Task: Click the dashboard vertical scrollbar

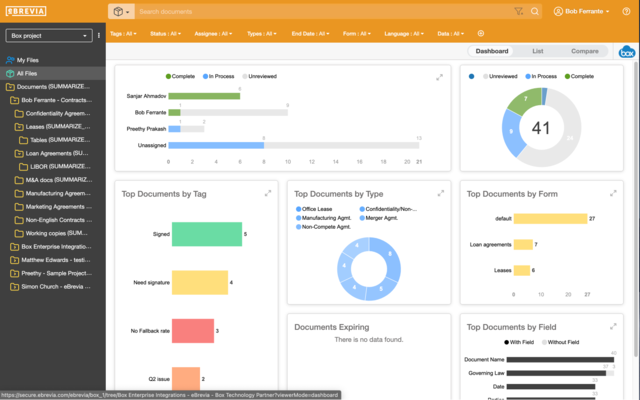Action: pyautogui.click(x=636, y=208)
